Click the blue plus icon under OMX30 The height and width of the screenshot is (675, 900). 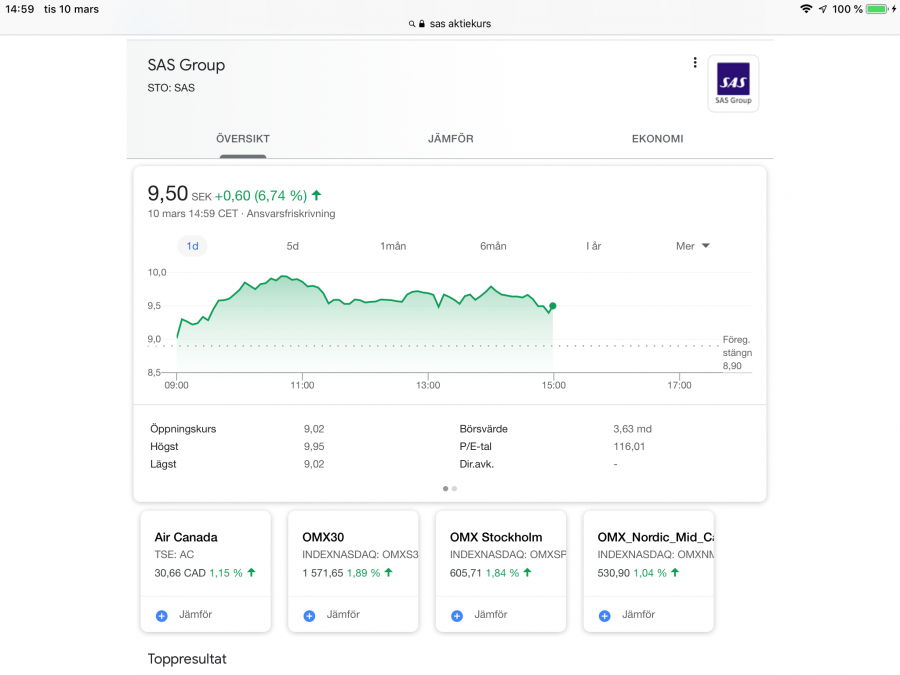(x=309, y=616)
